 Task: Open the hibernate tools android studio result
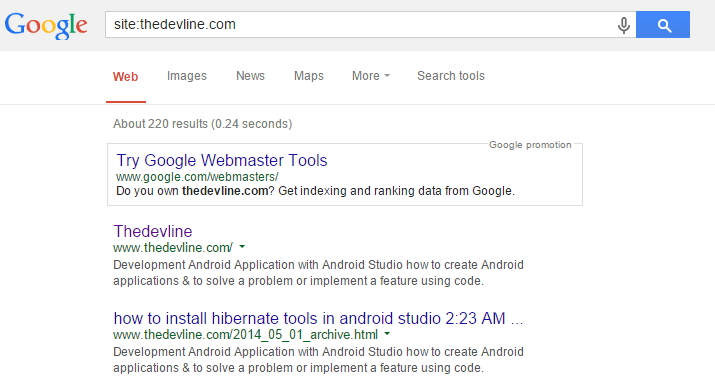tap(318, 318)
